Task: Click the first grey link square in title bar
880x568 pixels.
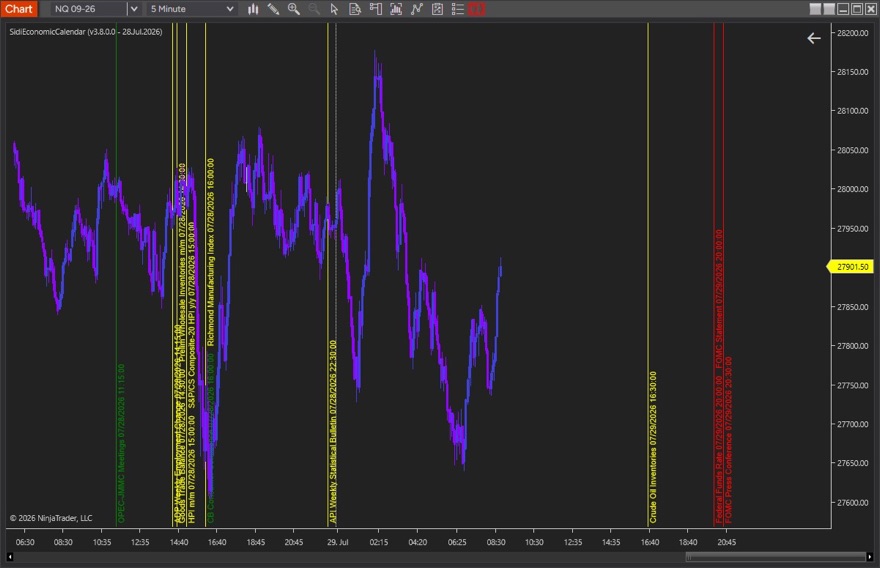Action: [815, 9]
